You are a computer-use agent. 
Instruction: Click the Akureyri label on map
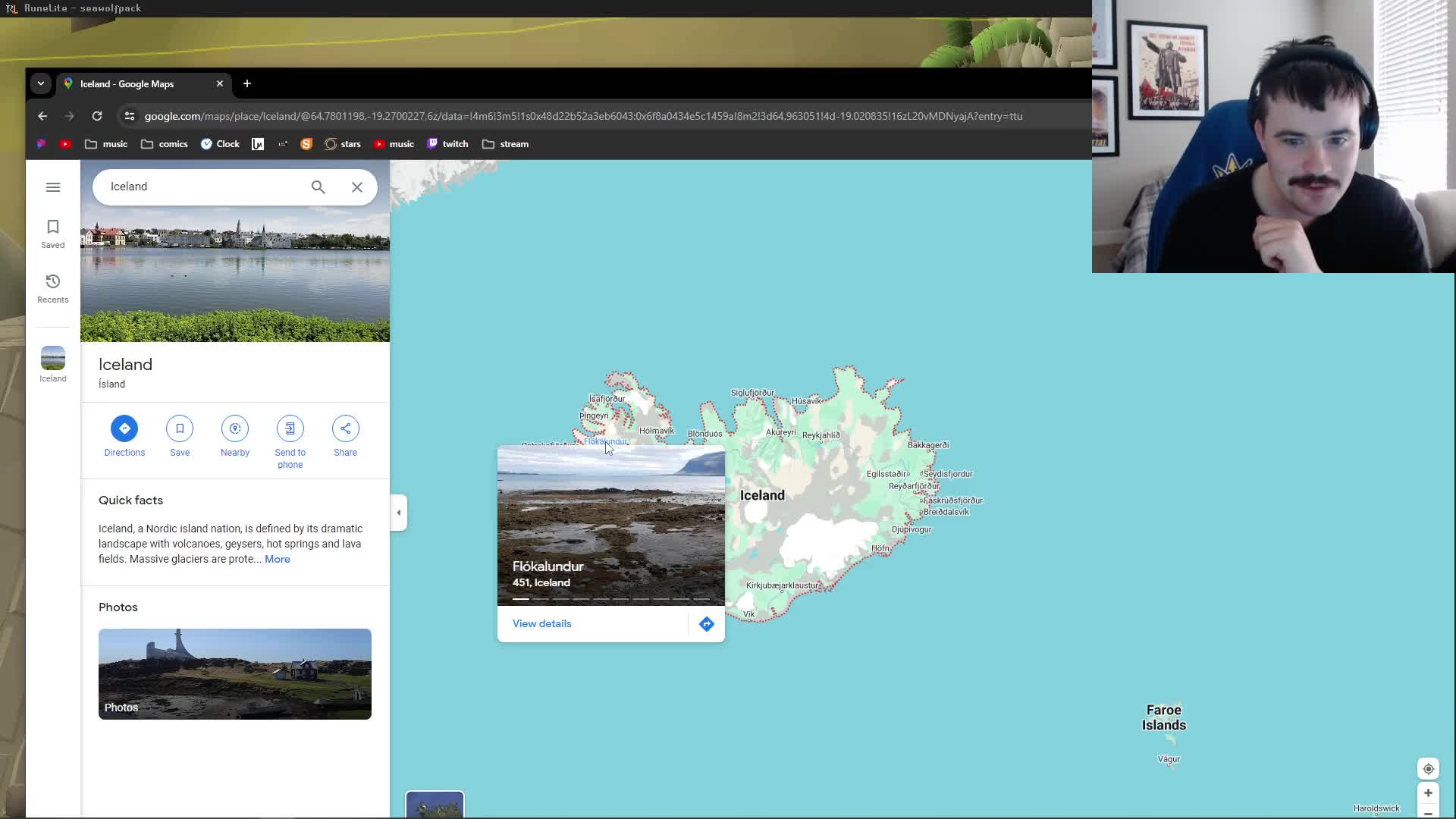click(x=781, y=432)
